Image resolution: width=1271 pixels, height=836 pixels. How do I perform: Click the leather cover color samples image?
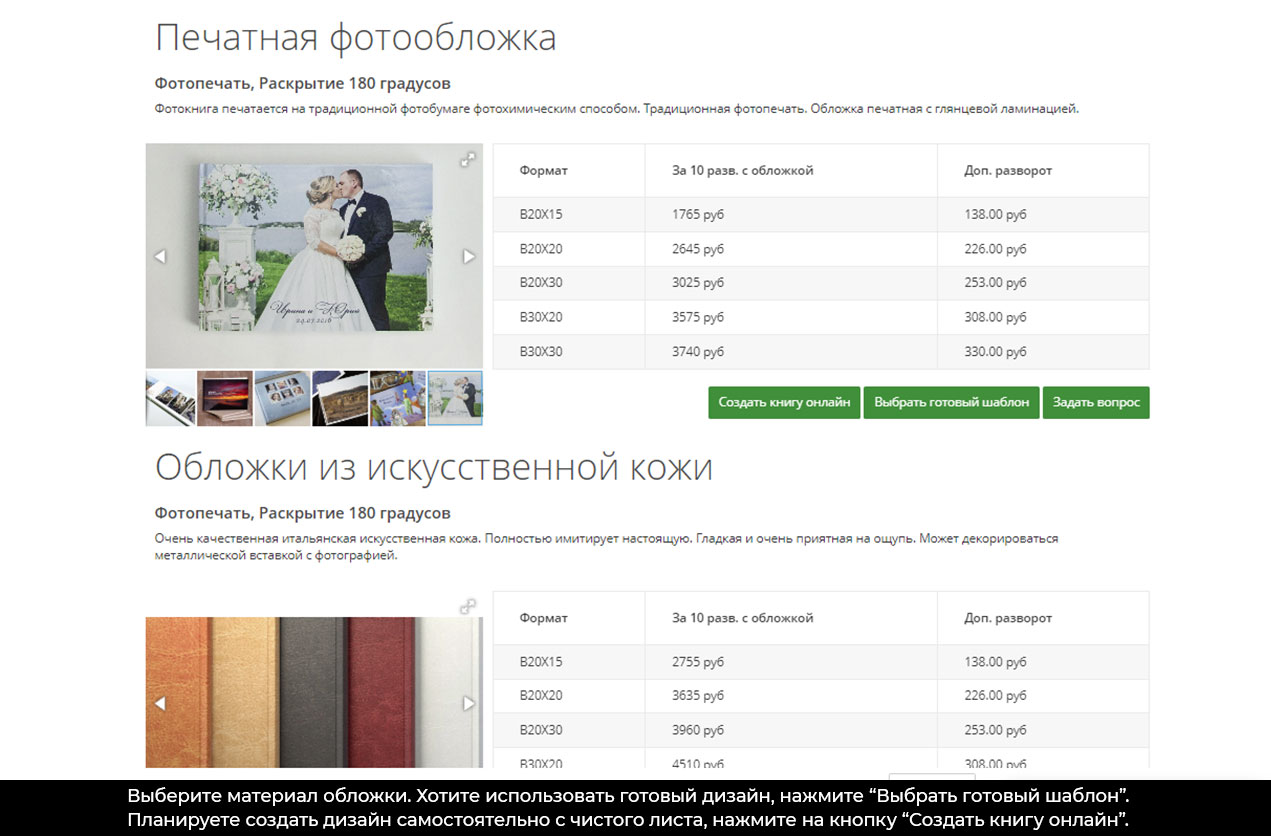point(314,690)
